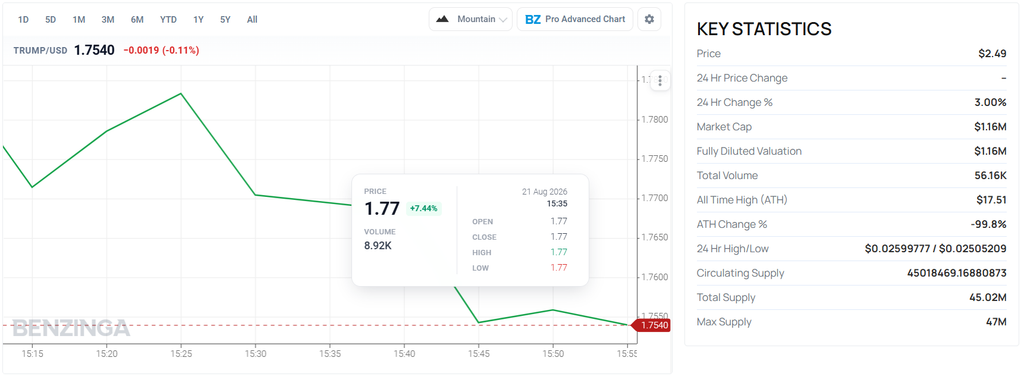Screen dimensions: 1024x376
Task: Click the $17.51 All Time High value
Action: click(x=991, y=200)
